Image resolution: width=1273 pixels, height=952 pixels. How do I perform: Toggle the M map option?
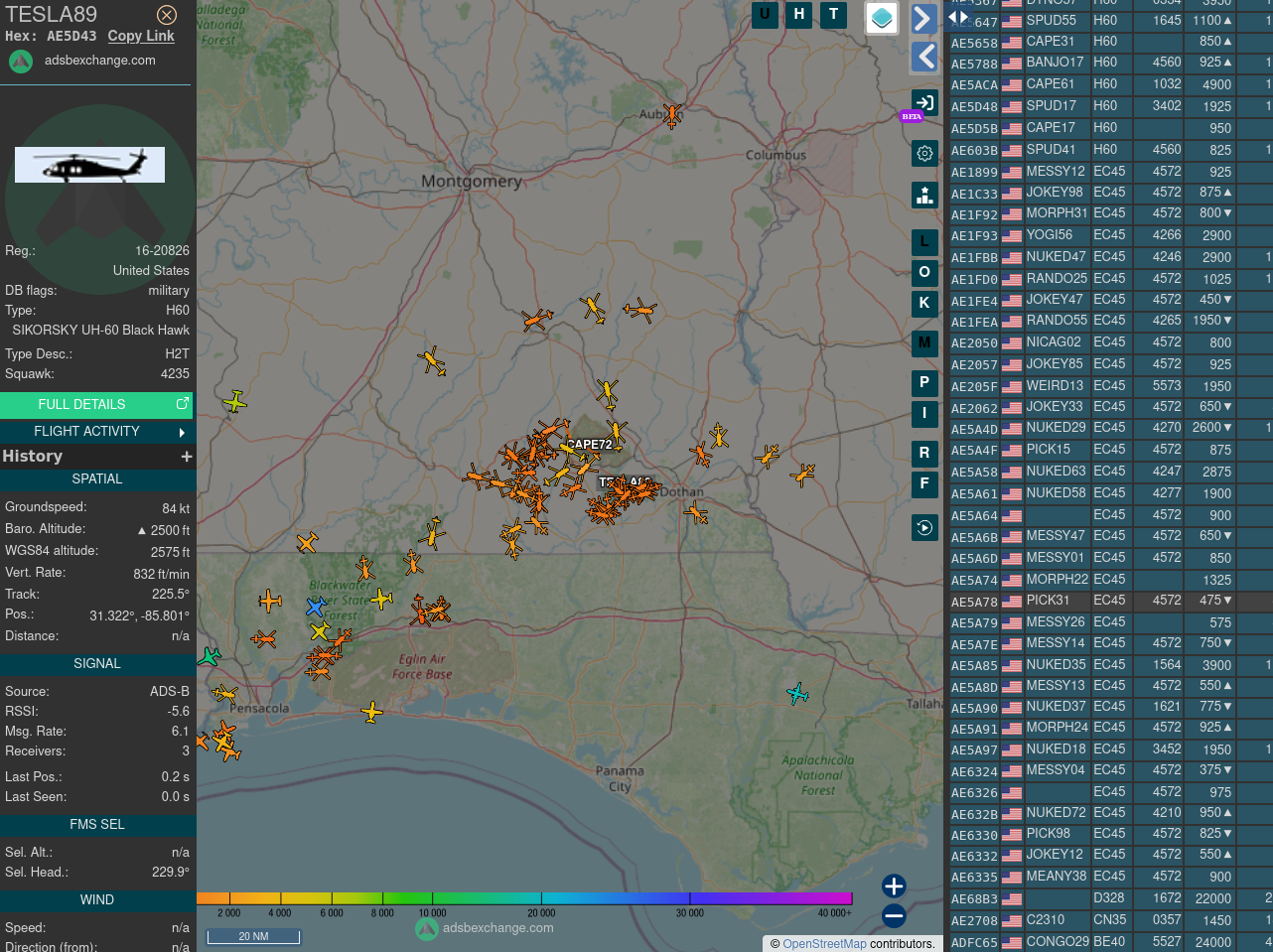pyautogui.click(x=924, y=343)
